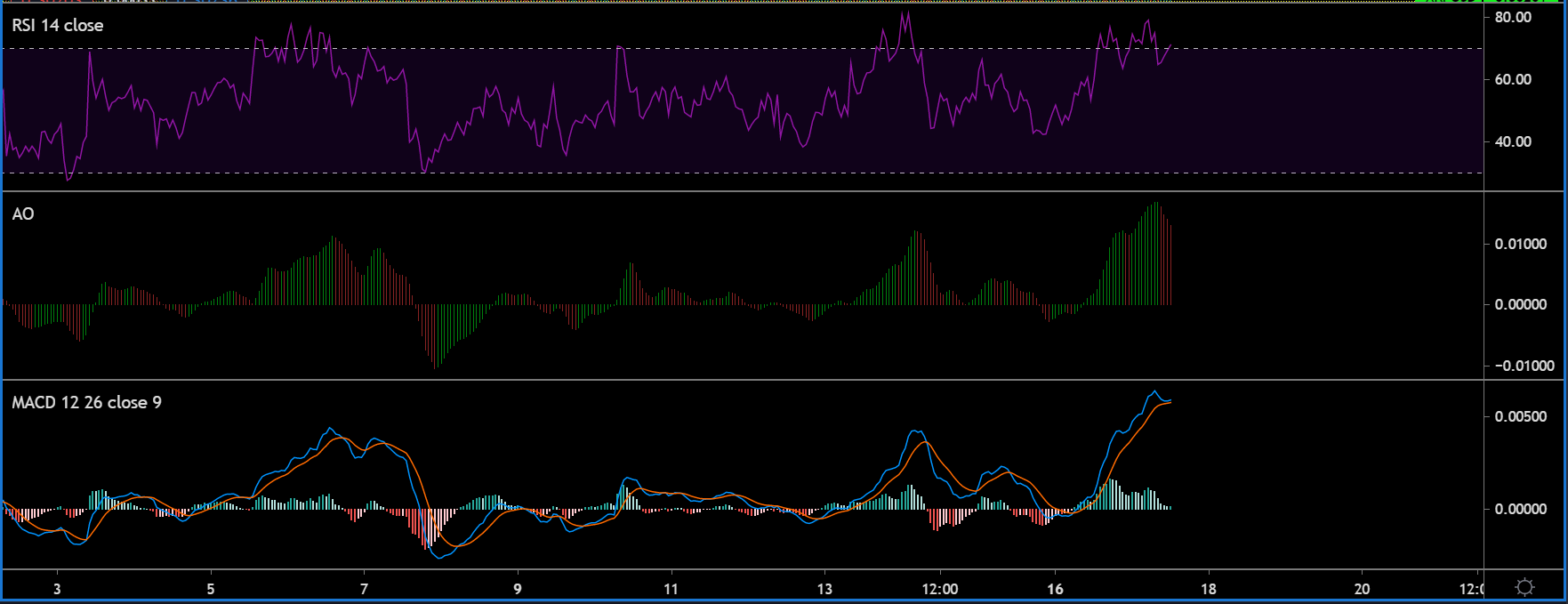Click the 0.00500 value on MACD scale
This screenshot has width=1568, height=604.
1520,416
